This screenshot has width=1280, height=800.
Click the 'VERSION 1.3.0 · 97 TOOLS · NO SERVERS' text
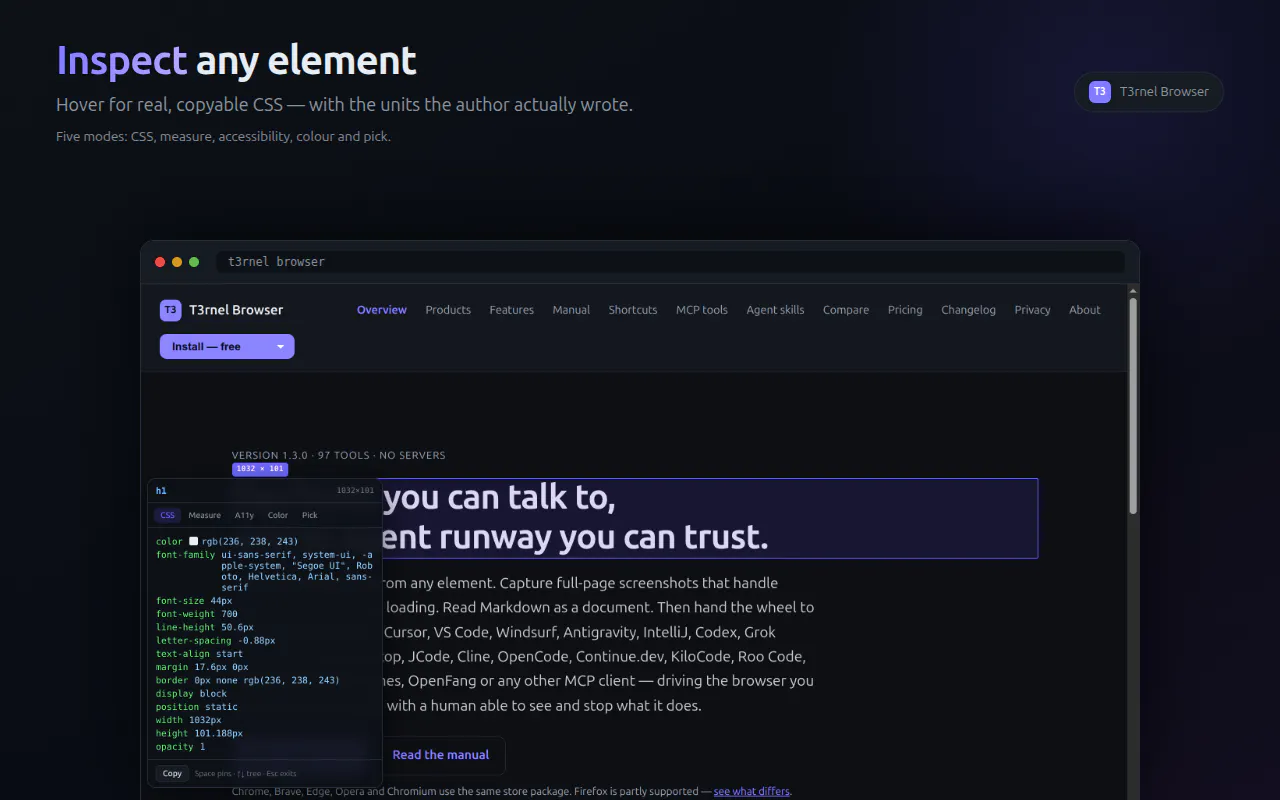click(x=339, y=455)
